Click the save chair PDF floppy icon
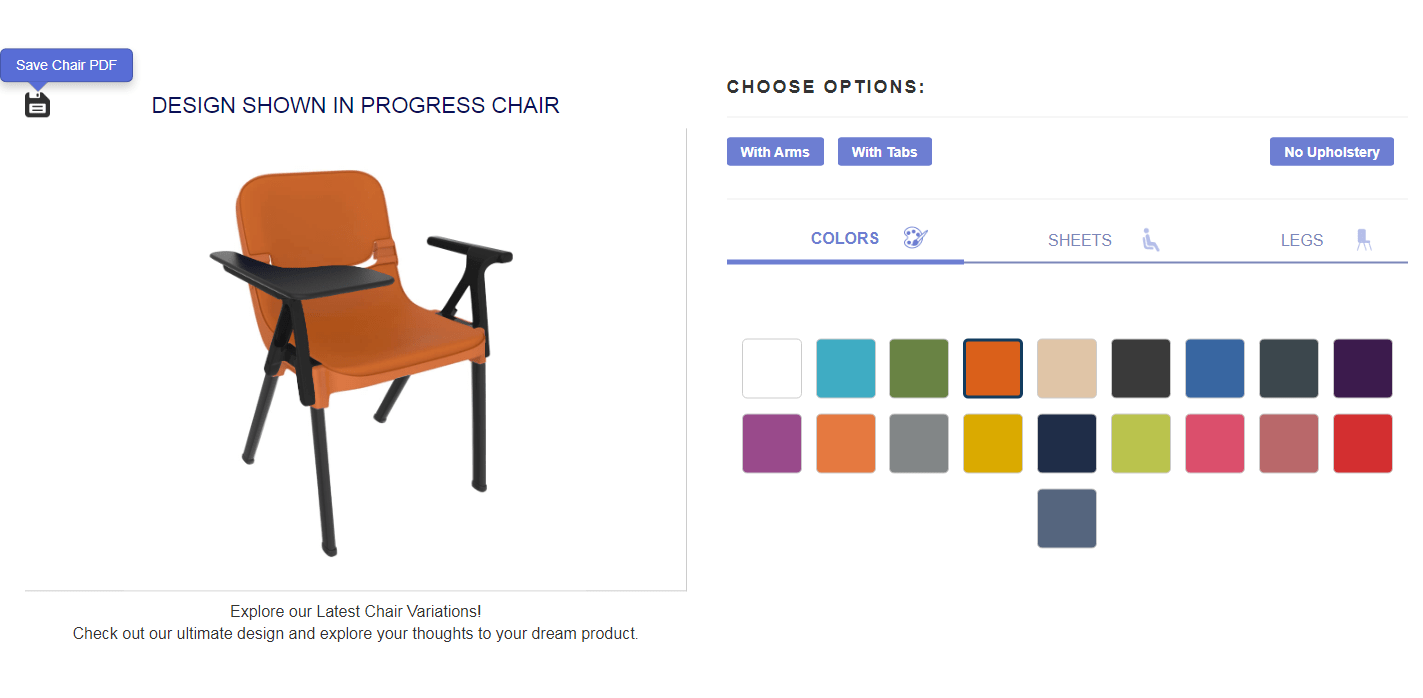The image size is (1423, 698). [x=37, y=104]
